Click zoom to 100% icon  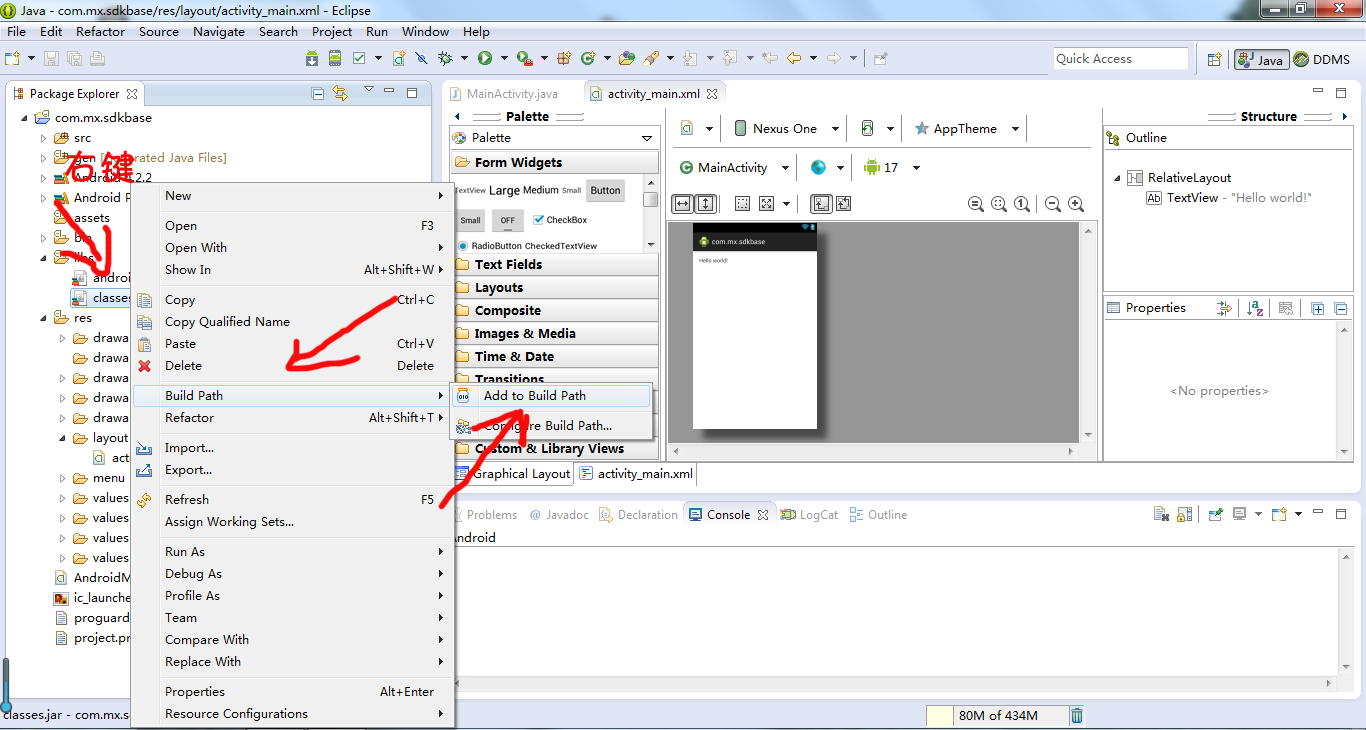(x=1022, y=204)
